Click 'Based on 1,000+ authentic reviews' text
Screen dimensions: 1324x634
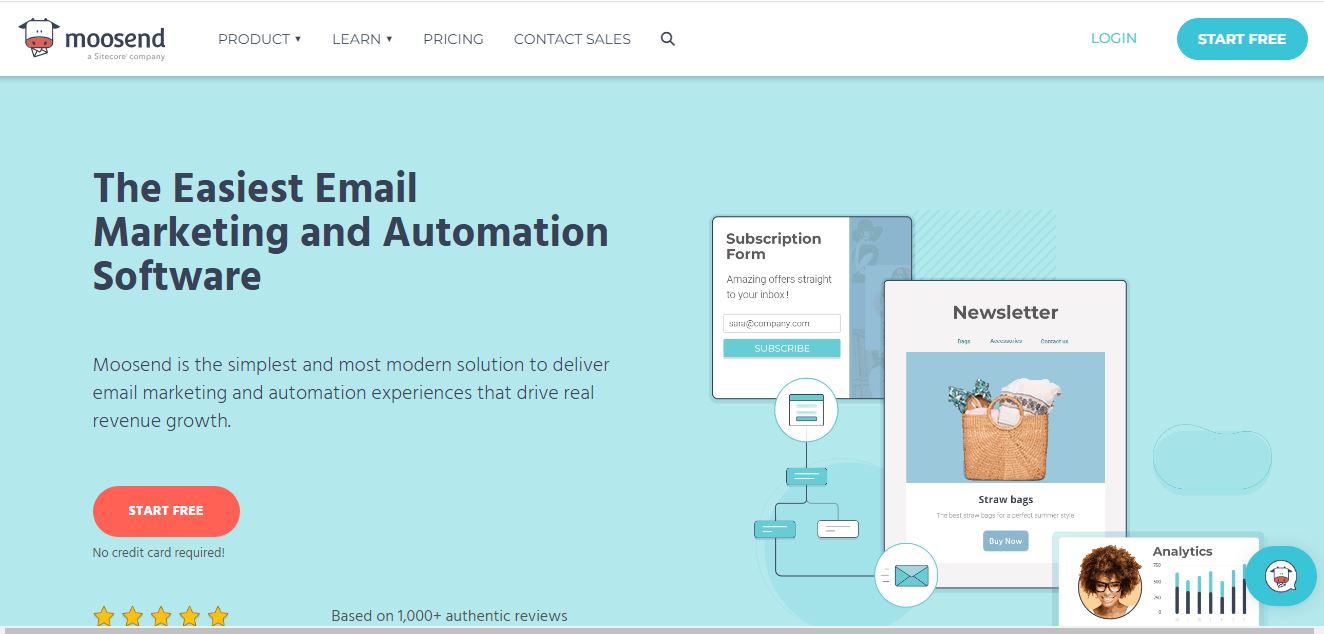[449, 616]
